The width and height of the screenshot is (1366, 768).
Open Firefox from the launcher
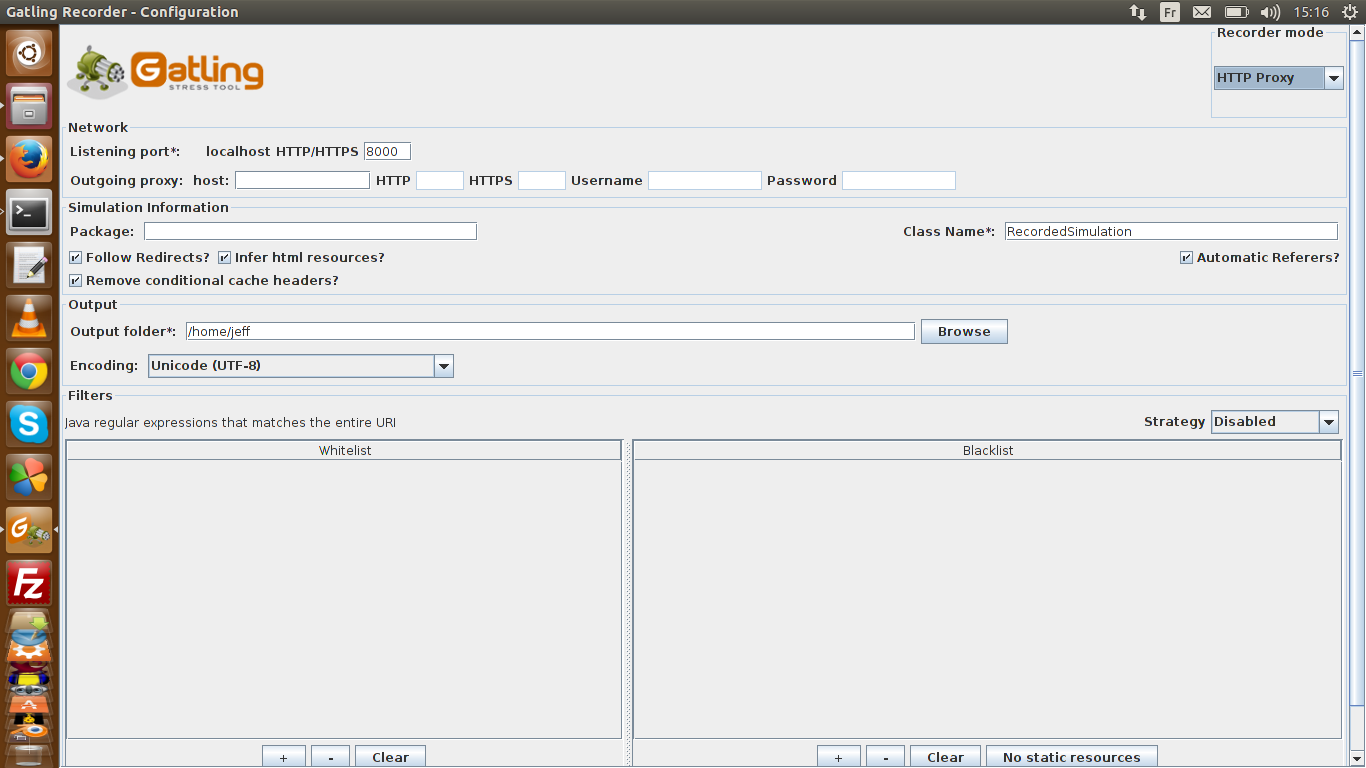pyautogui.click(x=29, y=158)
